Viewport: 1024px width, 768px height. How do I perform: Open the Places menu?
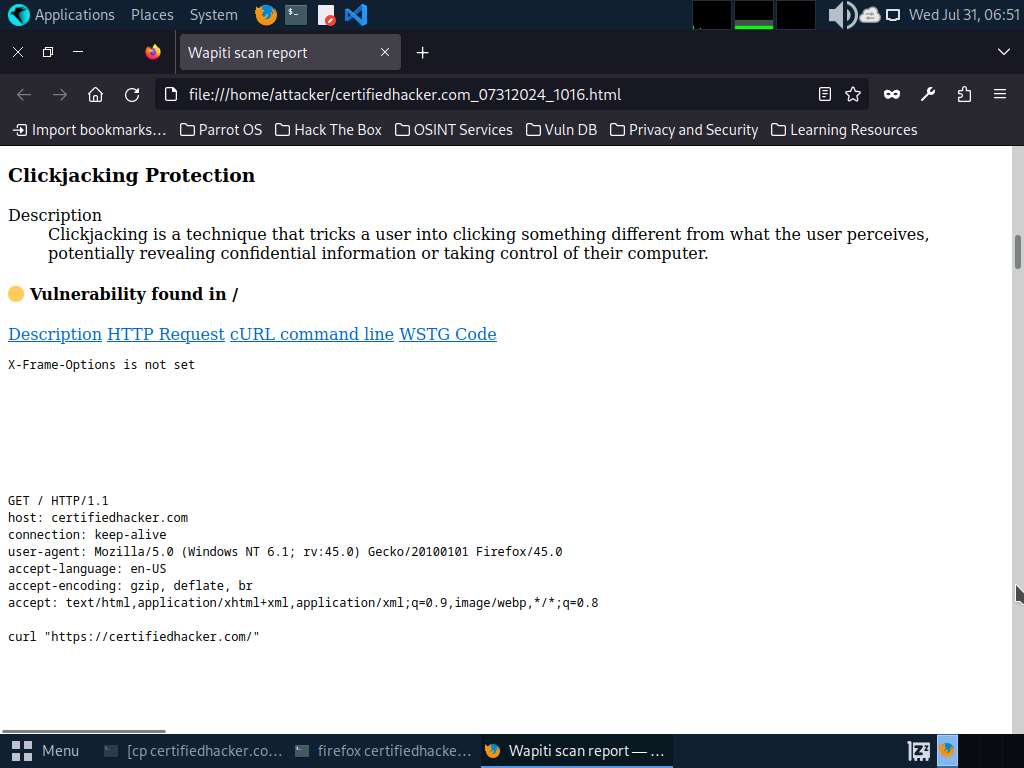click(x=152, y=15)
